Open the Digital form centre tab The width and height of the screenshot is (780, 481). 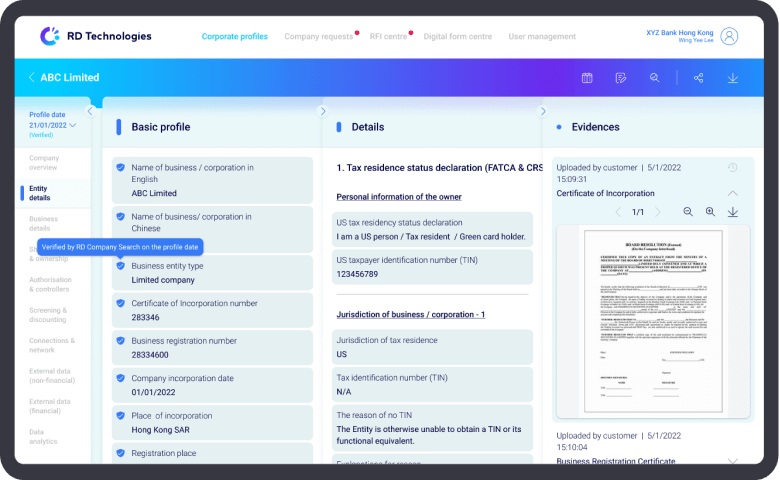458,36
